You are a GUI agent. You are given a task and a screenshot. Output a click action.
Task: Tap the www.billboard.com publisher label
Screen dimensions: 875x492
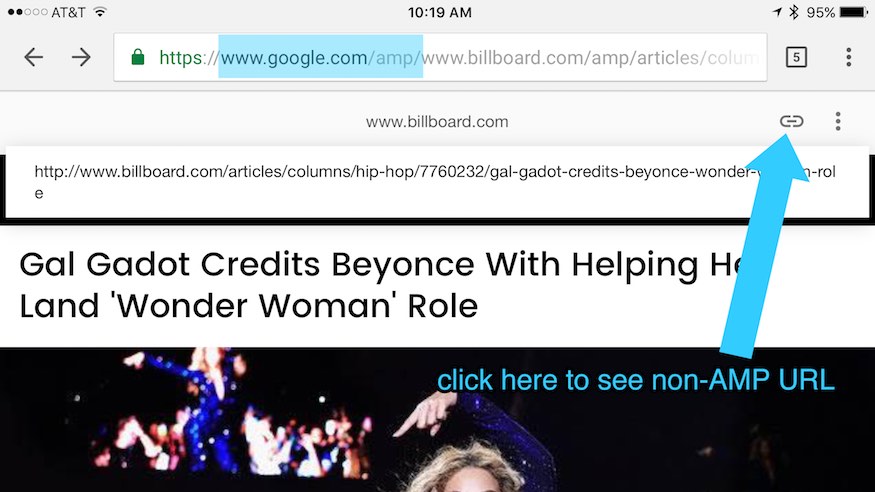437,122
